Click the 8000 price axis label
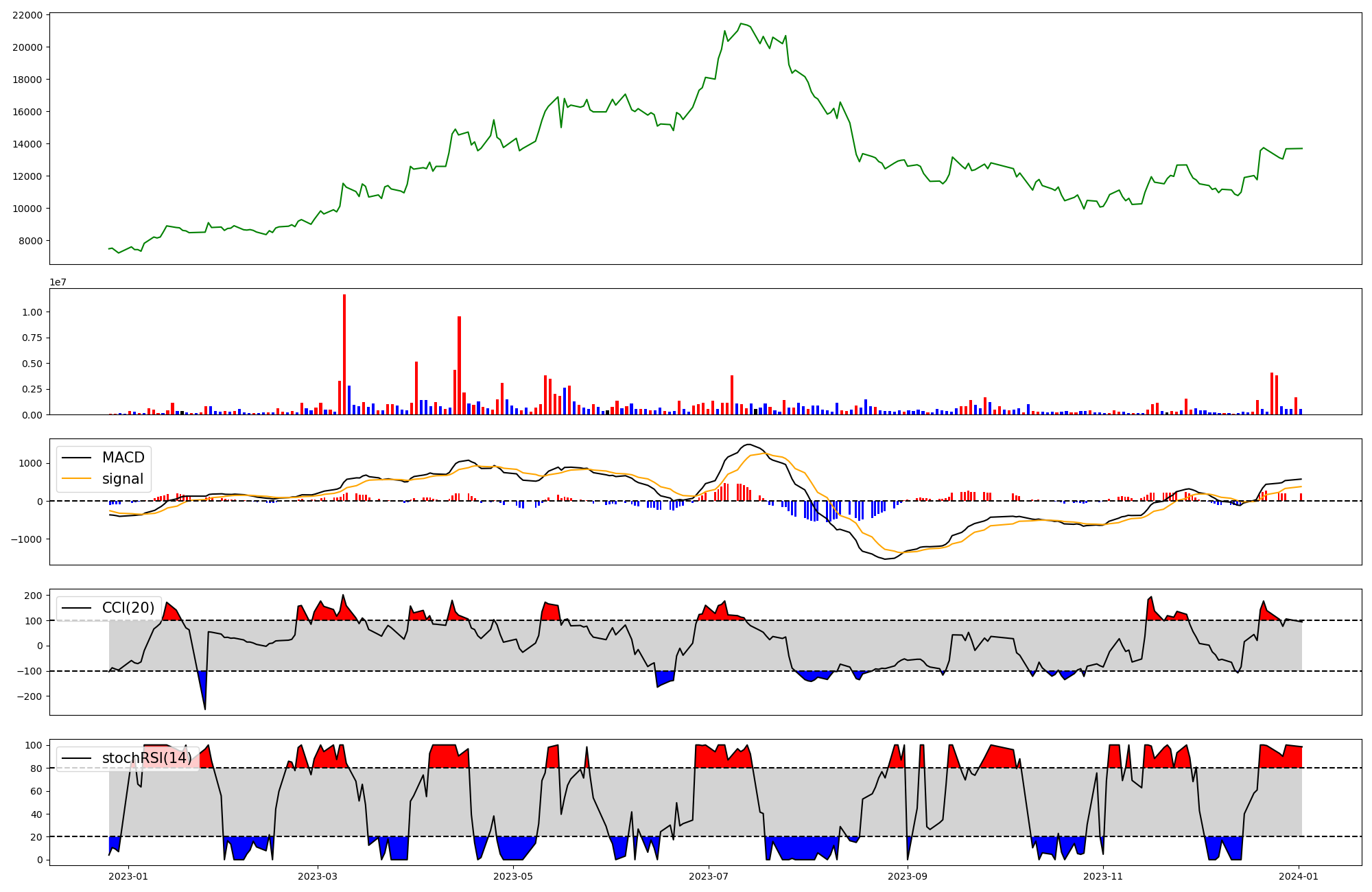This screenshot has width=1372, height=892. pos(30,241)
